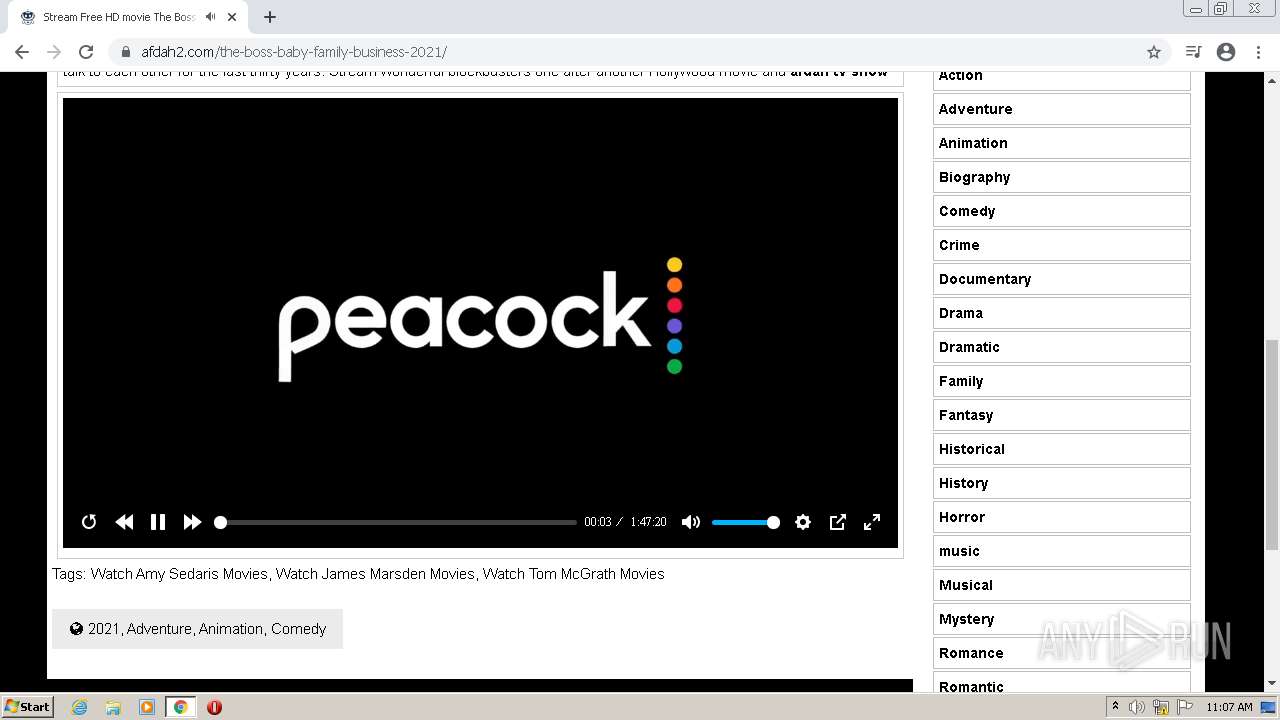1280x720 pixels.
Task: Open Action Center flag icon in tray
Action: [1185, 707]
